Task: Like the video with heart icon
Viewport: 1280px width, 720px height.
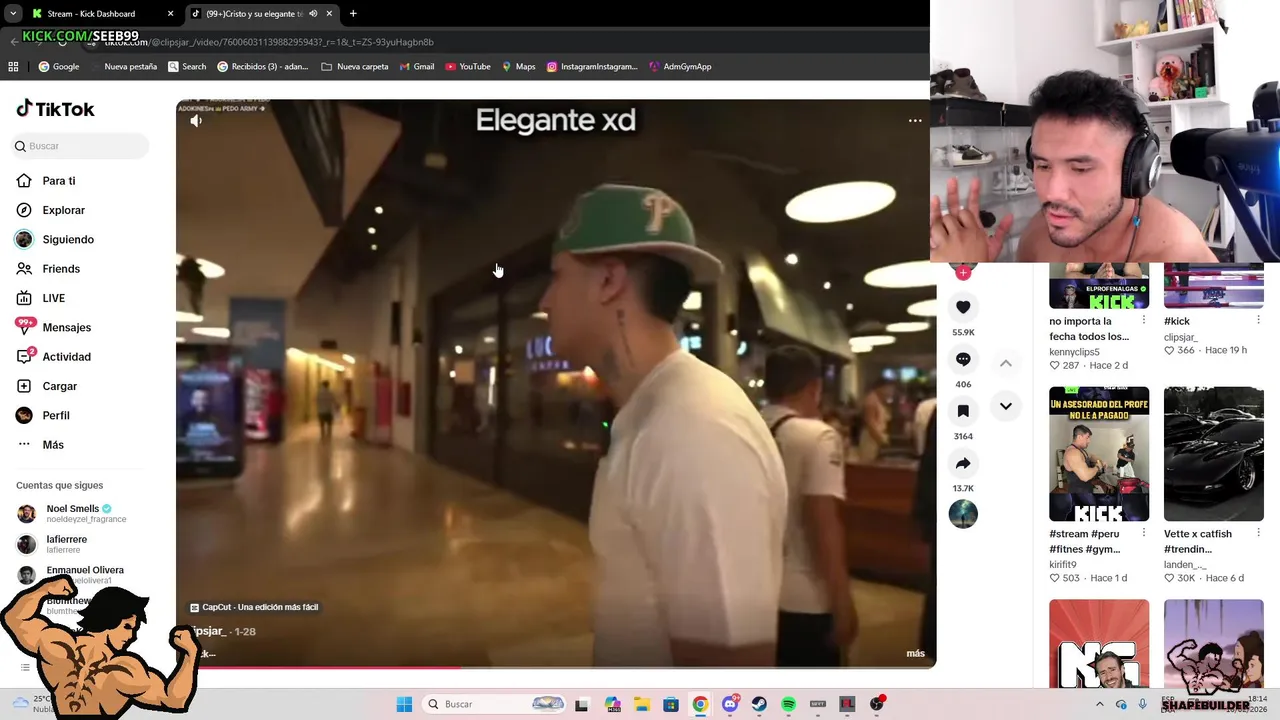Action: [x=963, y=307]
